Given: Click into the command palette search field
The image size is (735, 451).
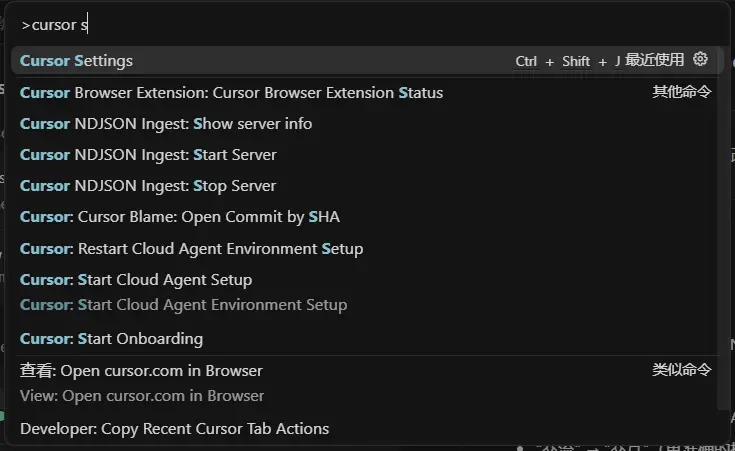Looking at the screenshot, I should tap(366, 24).
